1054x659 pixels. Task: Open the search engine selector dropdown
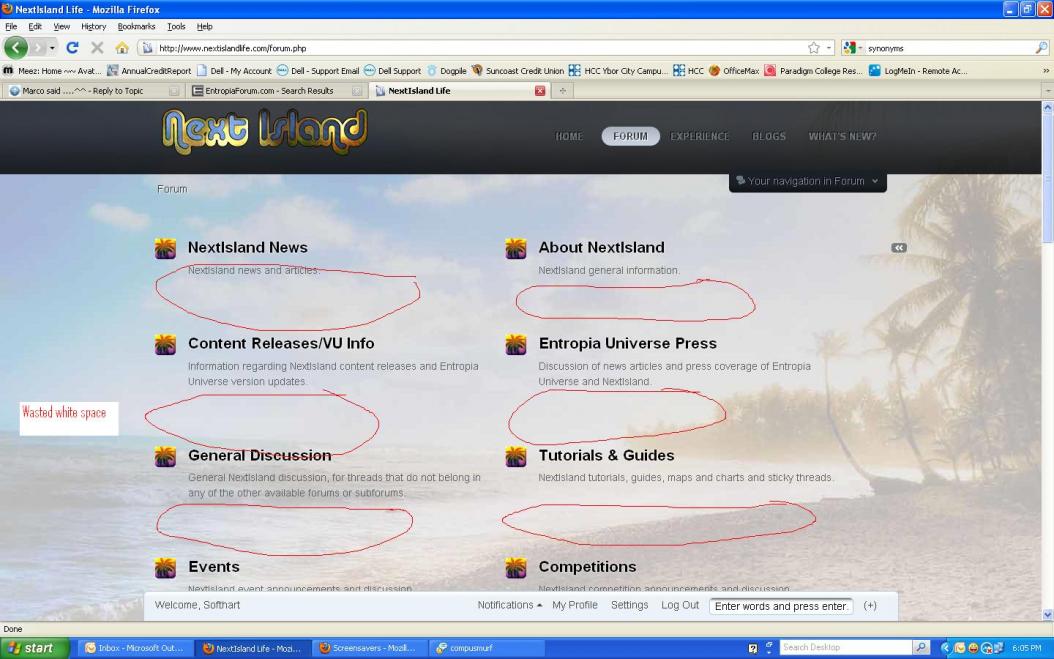[853, 47]
